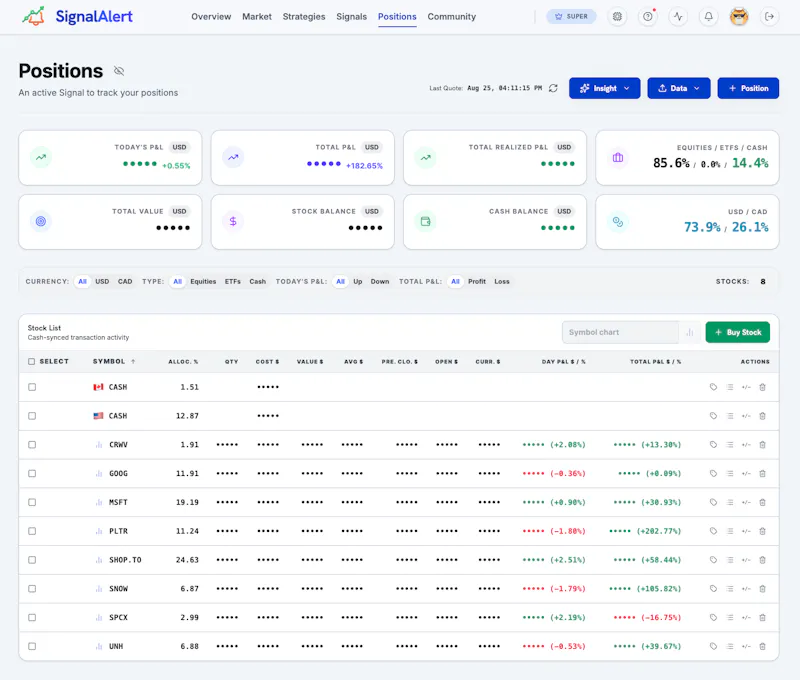Filter type by Equities
The height and width of the screenshot is (680, 800).
[203, 282]
